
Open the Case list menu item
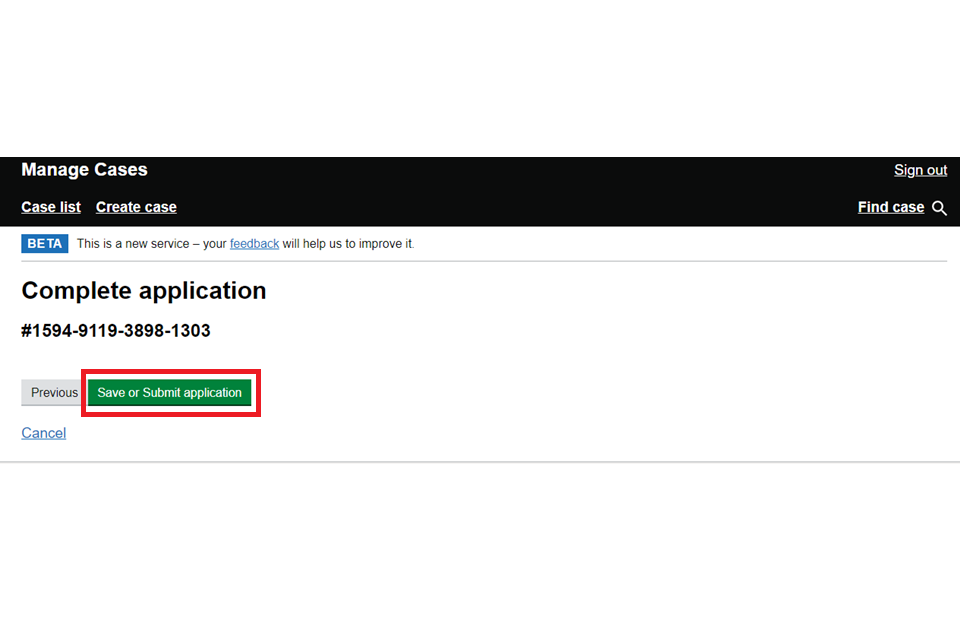tap(51, 207)
